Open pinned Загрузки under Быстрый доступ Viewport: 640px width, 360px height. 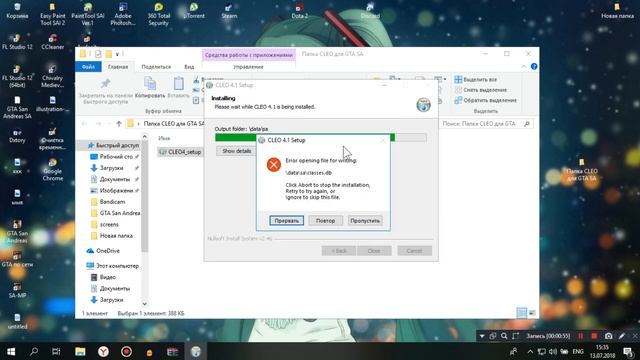111,168
